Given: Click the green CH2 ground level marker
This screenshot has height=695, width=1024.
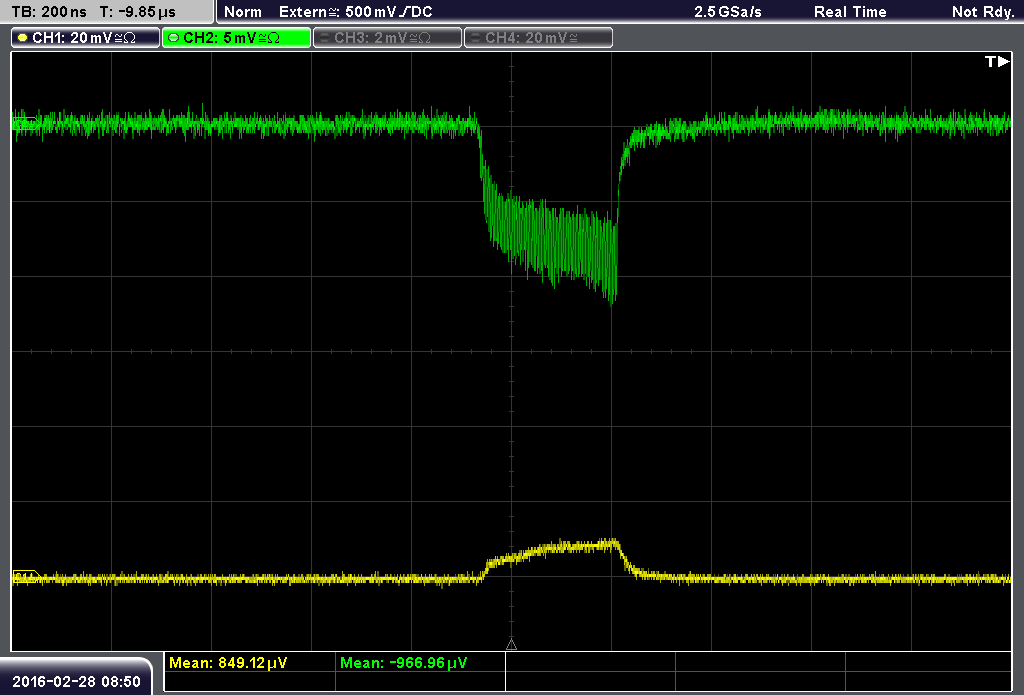Looking at the screenshot, I should pyautogui.click(x=25, y=123).
